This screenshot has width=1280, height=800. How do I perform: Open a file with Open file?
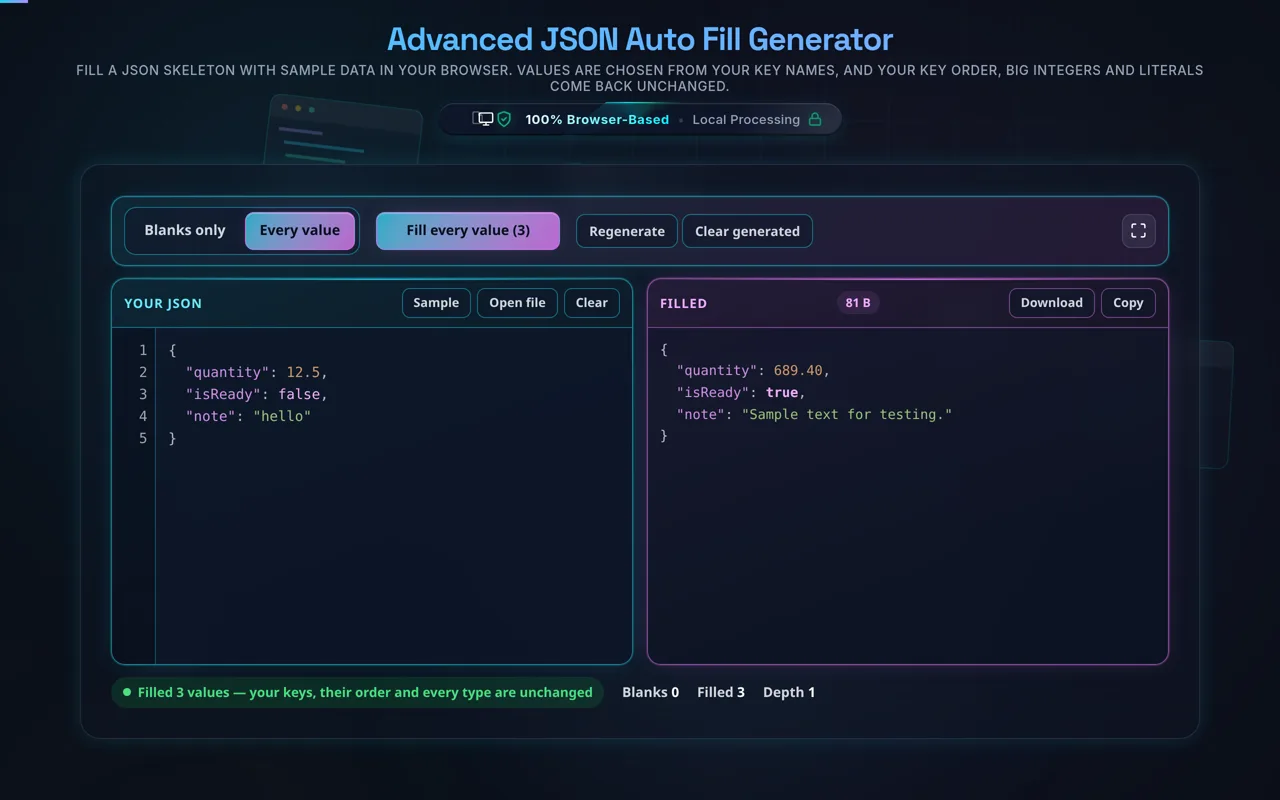point(517,303)
